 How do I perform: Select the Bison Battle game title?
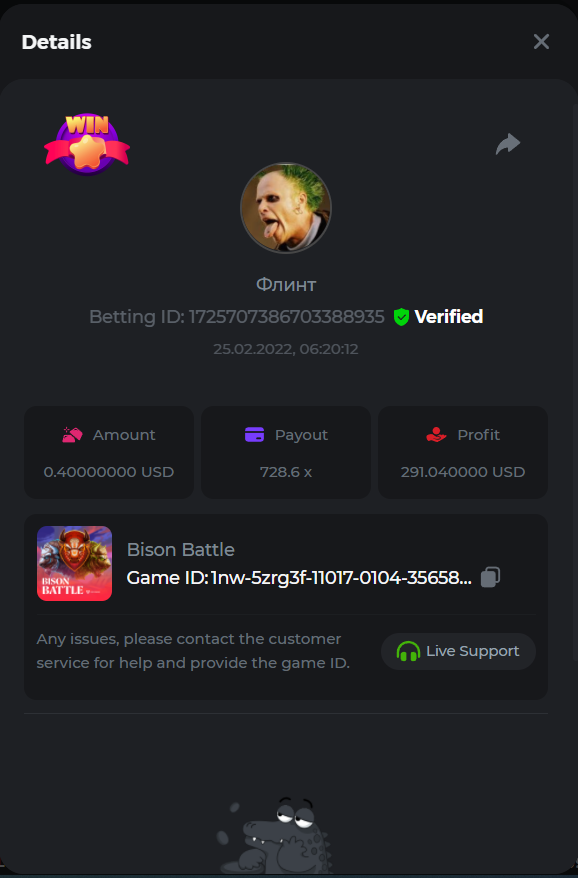tap(180, 549)
